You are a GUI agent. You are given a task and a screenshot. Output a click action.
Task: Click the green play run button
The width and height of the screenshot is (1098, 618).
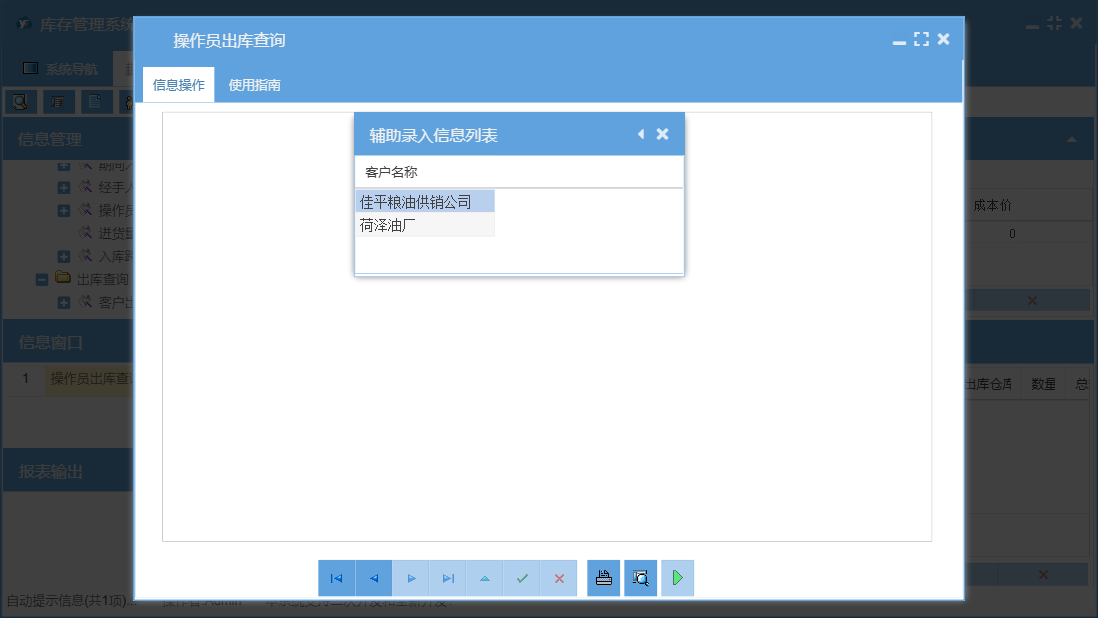pos(677,578)
